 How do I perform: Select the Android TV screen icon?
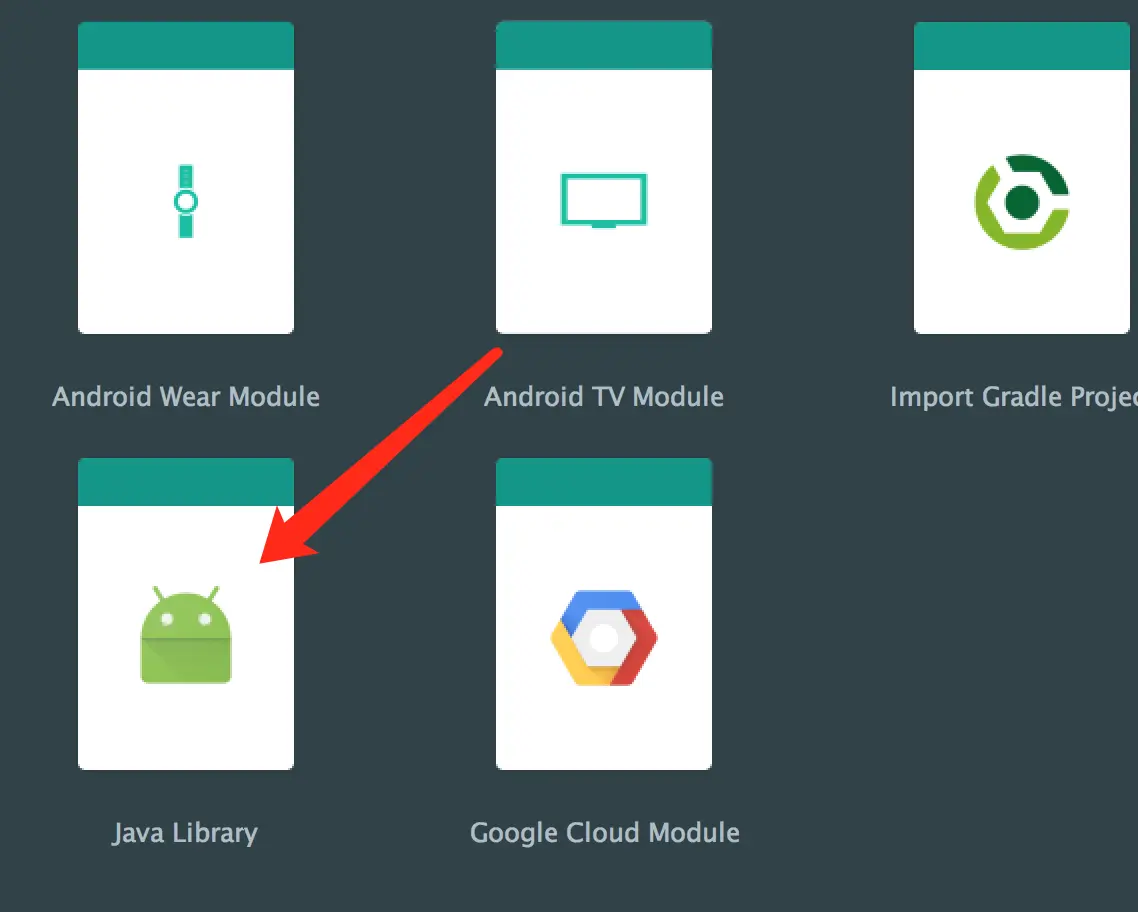pyautogui.click(x=604, y=200)
